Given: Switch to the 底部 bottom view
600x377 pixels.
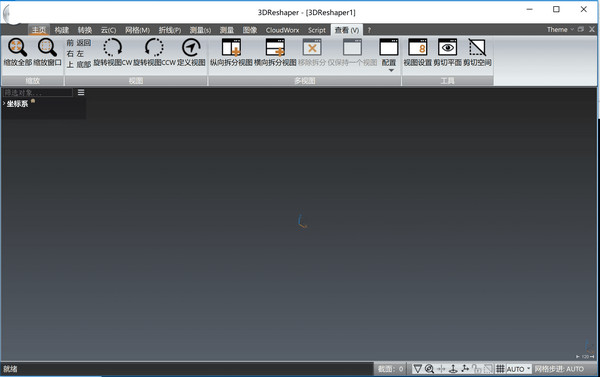Looking at the screenshot, I should tap(83, 64).
